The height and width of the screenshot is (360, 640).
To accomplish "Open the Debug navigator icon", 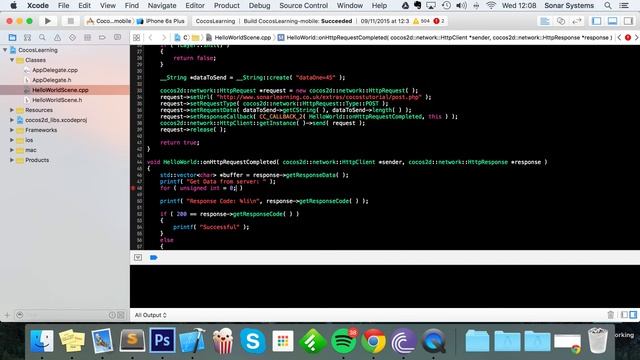I will tap(87, 38).
